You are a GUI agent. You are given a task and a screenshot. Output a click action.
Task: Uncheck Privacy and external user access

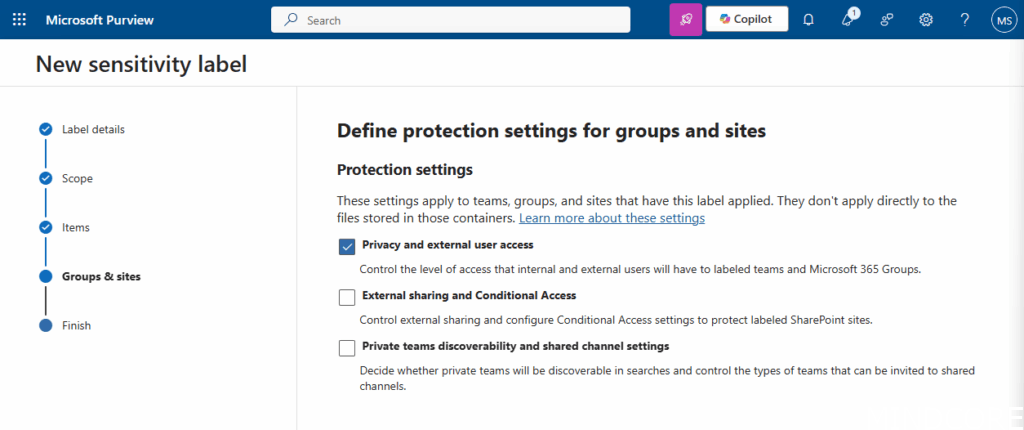point(347,247)
